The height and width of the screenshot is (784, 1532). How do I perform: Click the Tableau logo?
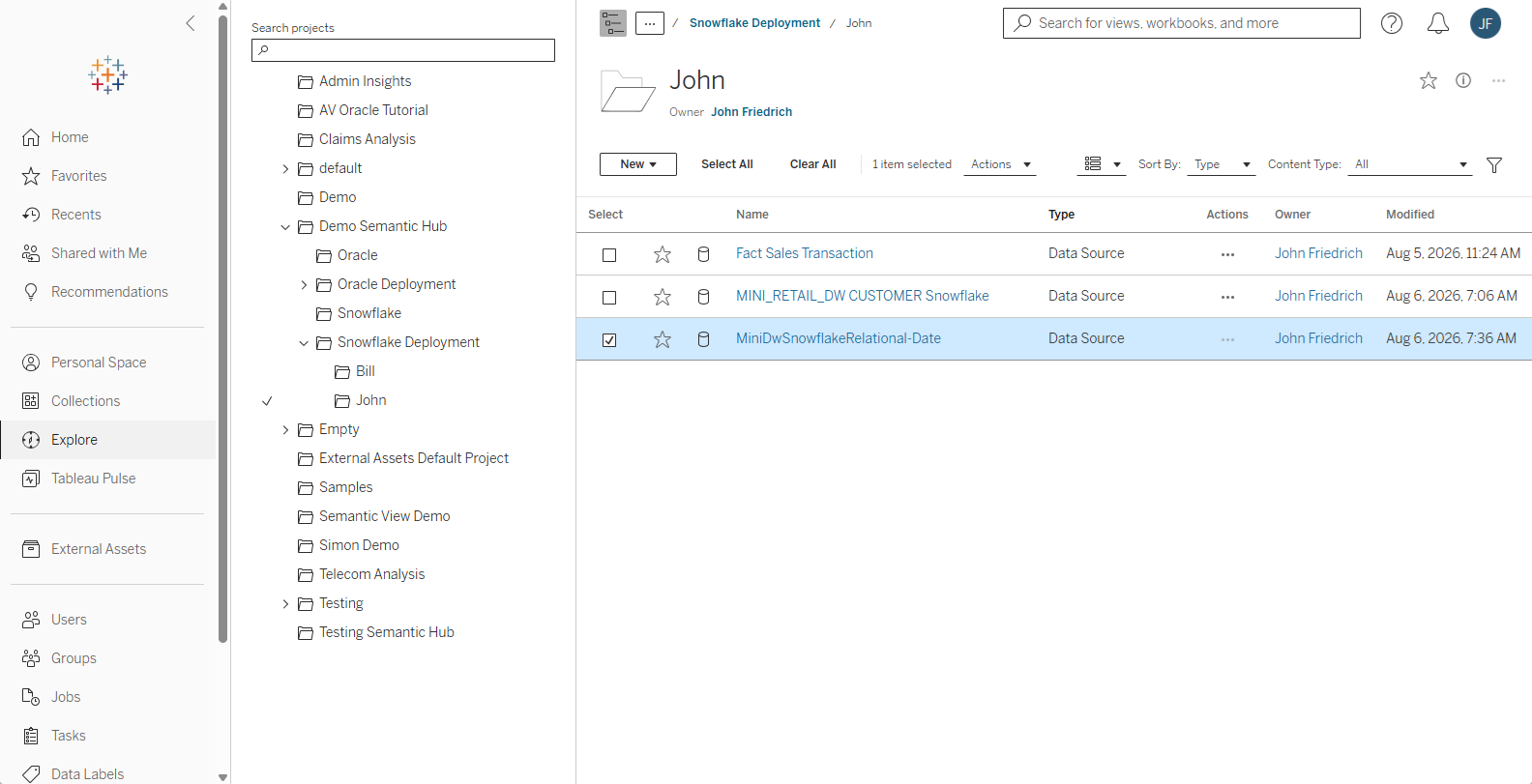pos(107,74)
